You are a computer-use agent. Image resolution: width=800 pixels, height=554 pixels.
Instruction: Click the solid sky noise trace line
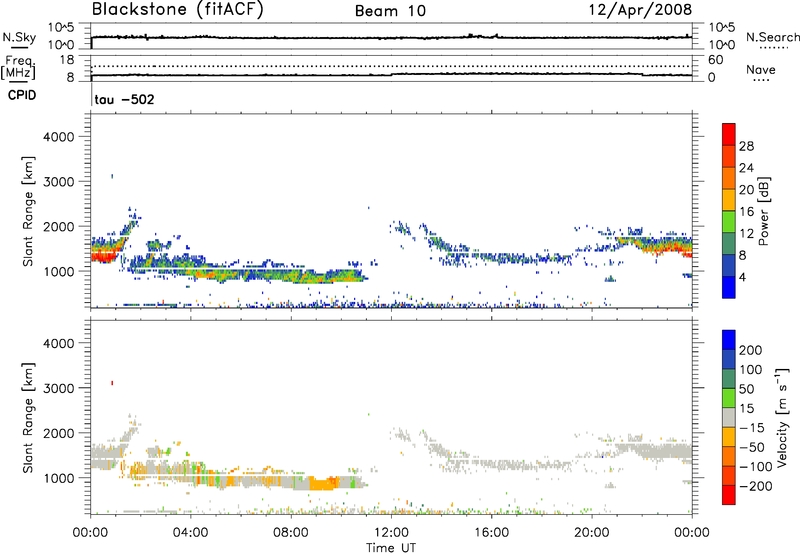tap(391, 38)
